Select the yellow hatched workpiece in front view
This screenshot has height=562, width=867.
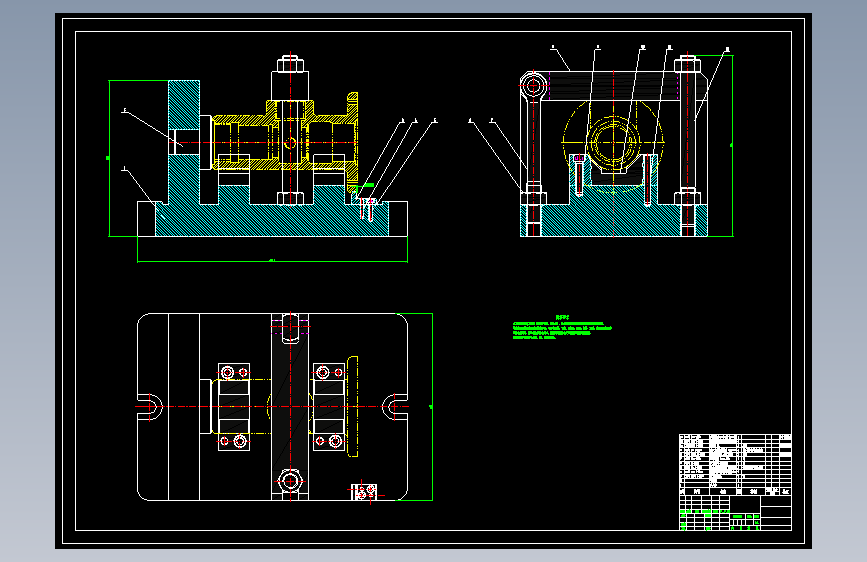tap(285, 140)
